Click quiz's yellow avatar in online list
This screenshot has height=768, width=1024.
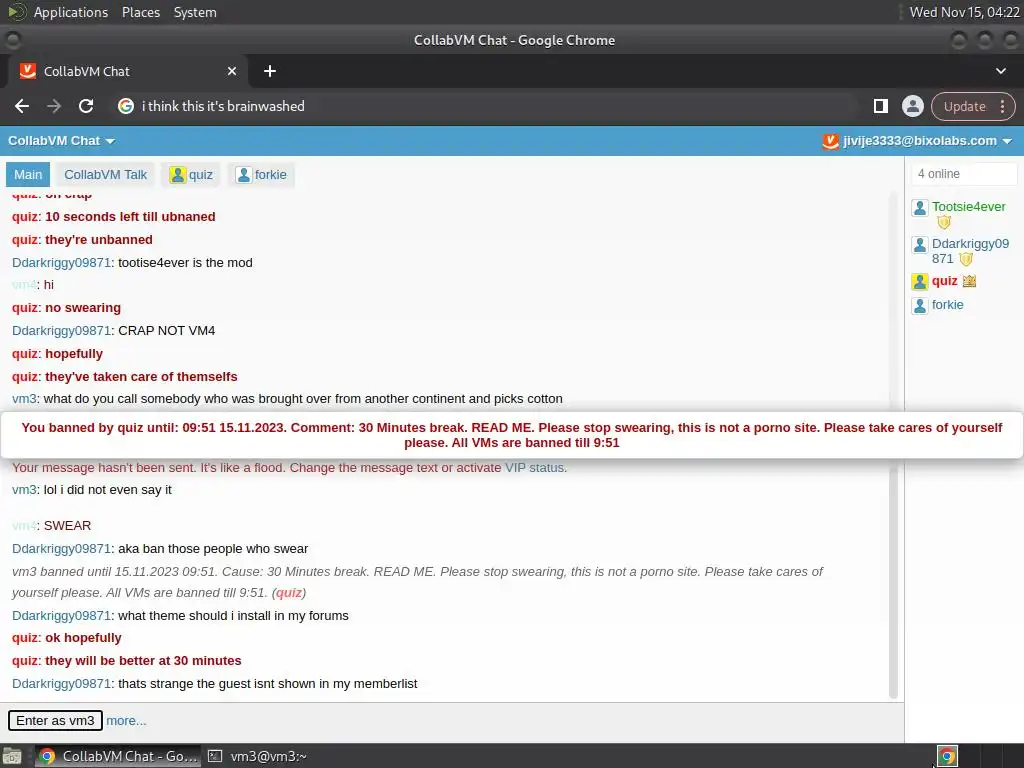pos(920,282)
